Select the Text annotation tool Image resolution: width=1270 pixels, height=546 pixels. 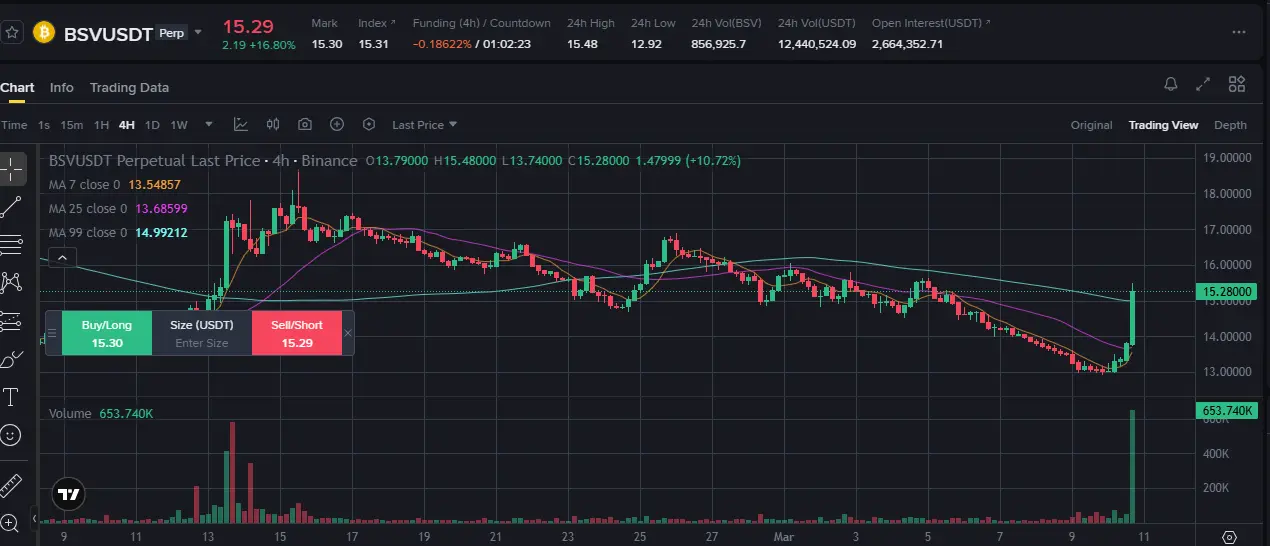[12, 397]
